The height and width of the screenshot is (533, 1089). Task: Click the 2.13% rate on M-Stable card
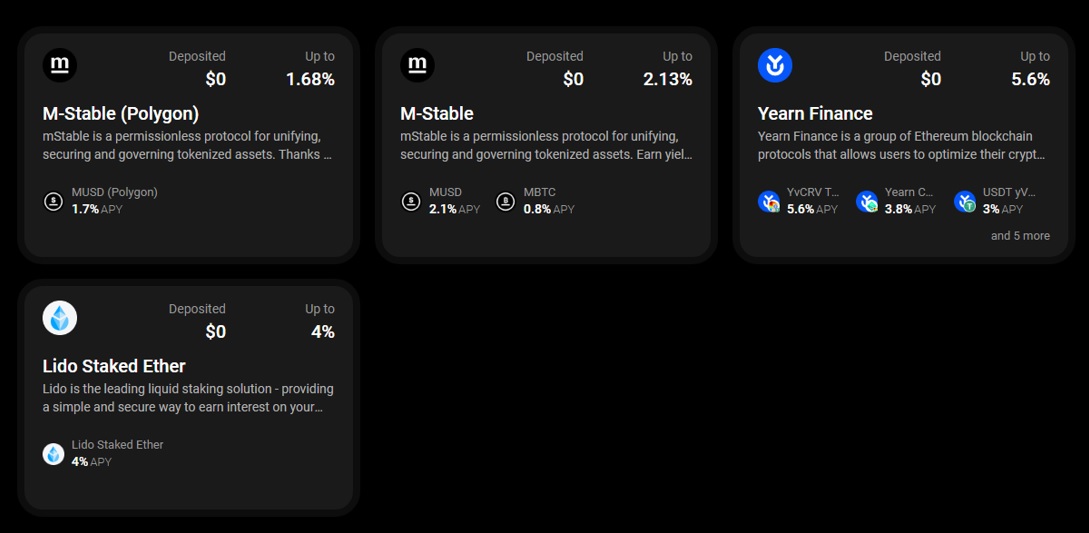(x=667, y=79)
